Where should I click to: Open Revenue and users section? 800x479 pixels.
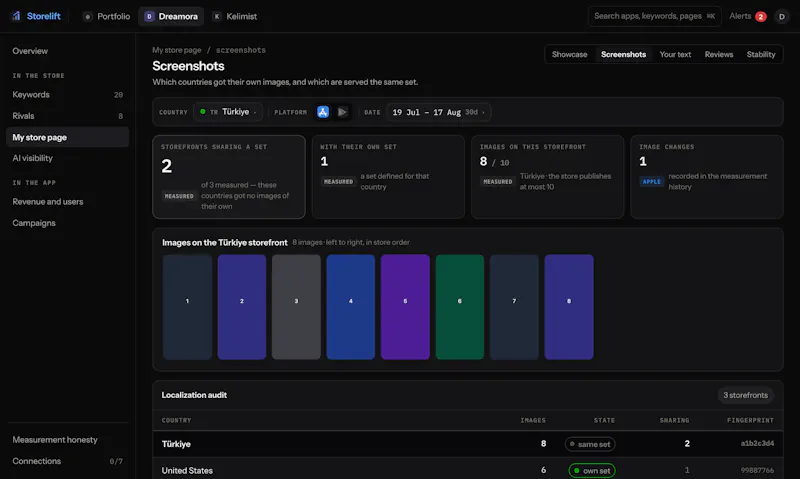coord(67,201)
